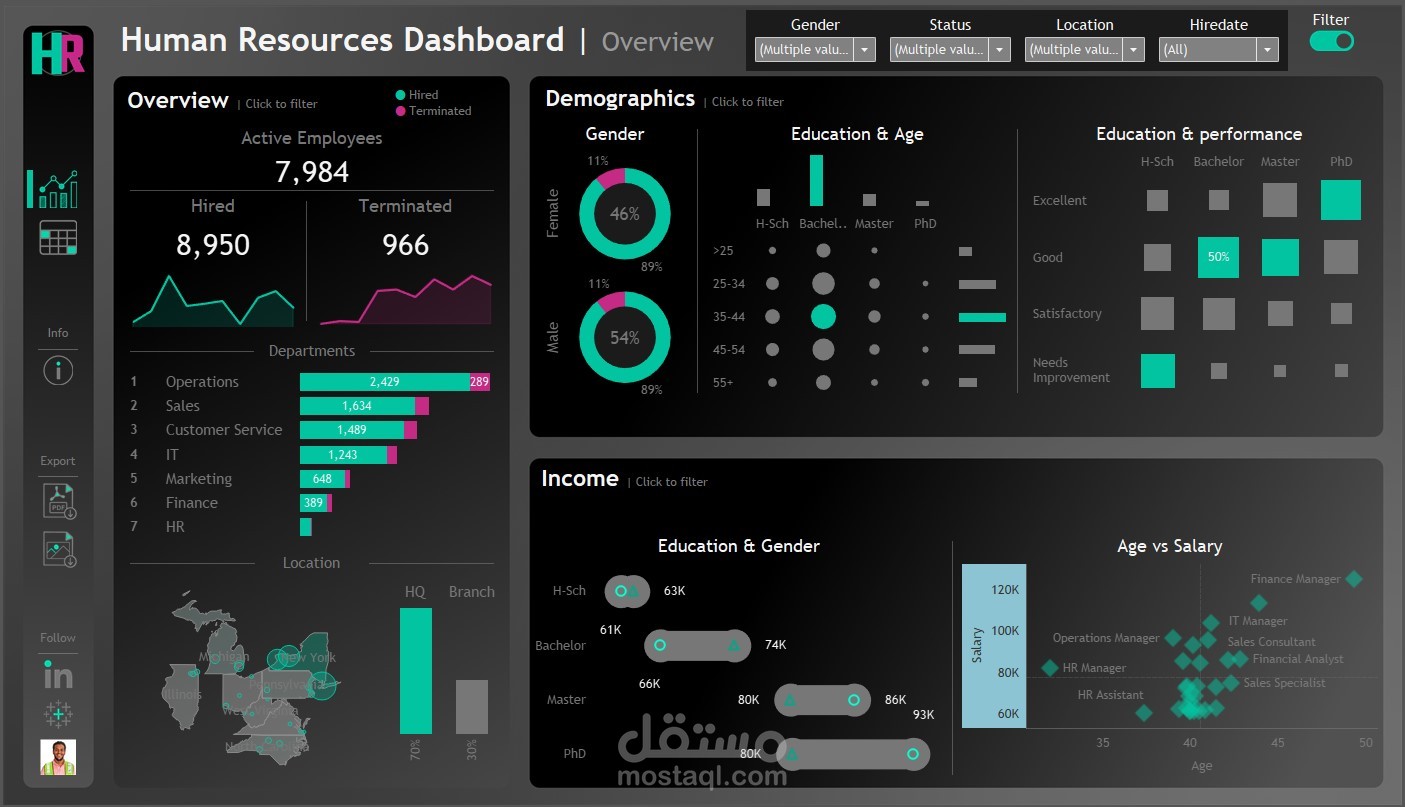Click the Satisfactory performance label
The image size is (1405, 807).
[x=1067, y=313]
